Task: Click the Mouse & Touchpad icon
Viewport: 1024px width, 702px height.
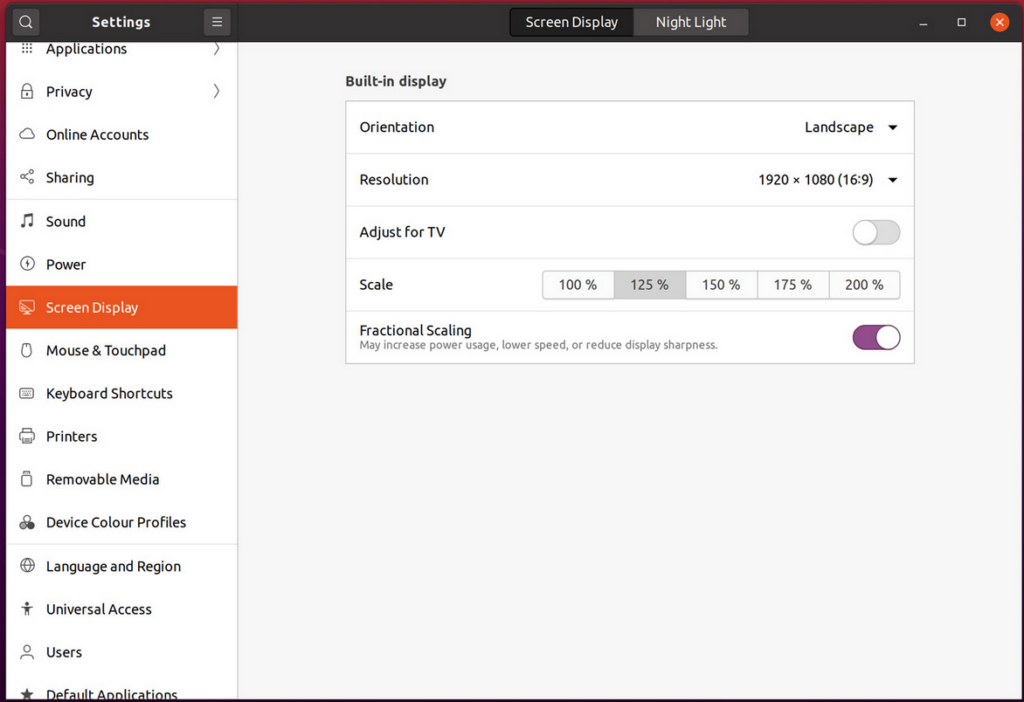Action: coord(25,350)
